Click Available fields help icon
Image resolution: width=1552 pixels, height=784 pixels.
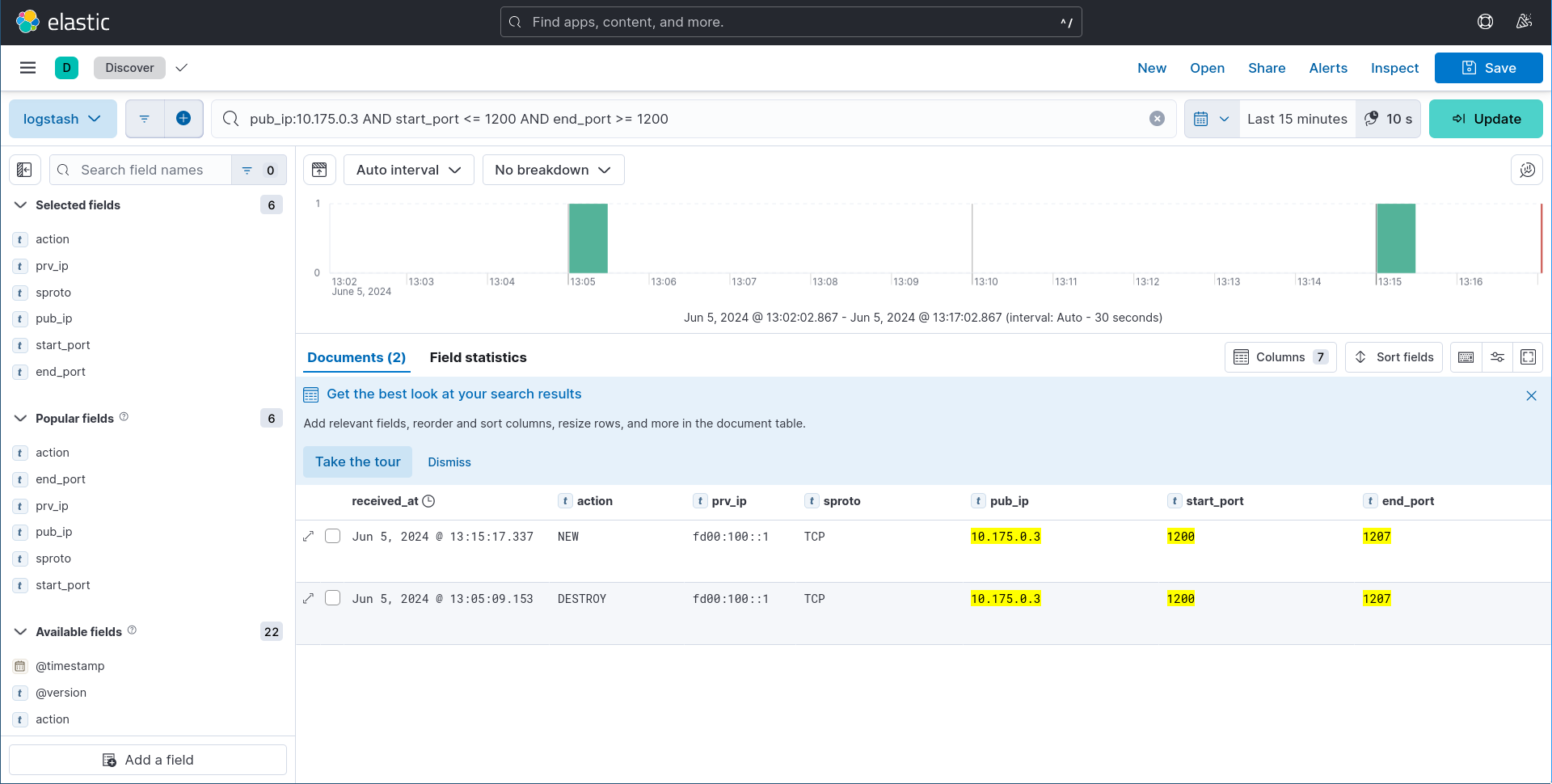point(132,630)
